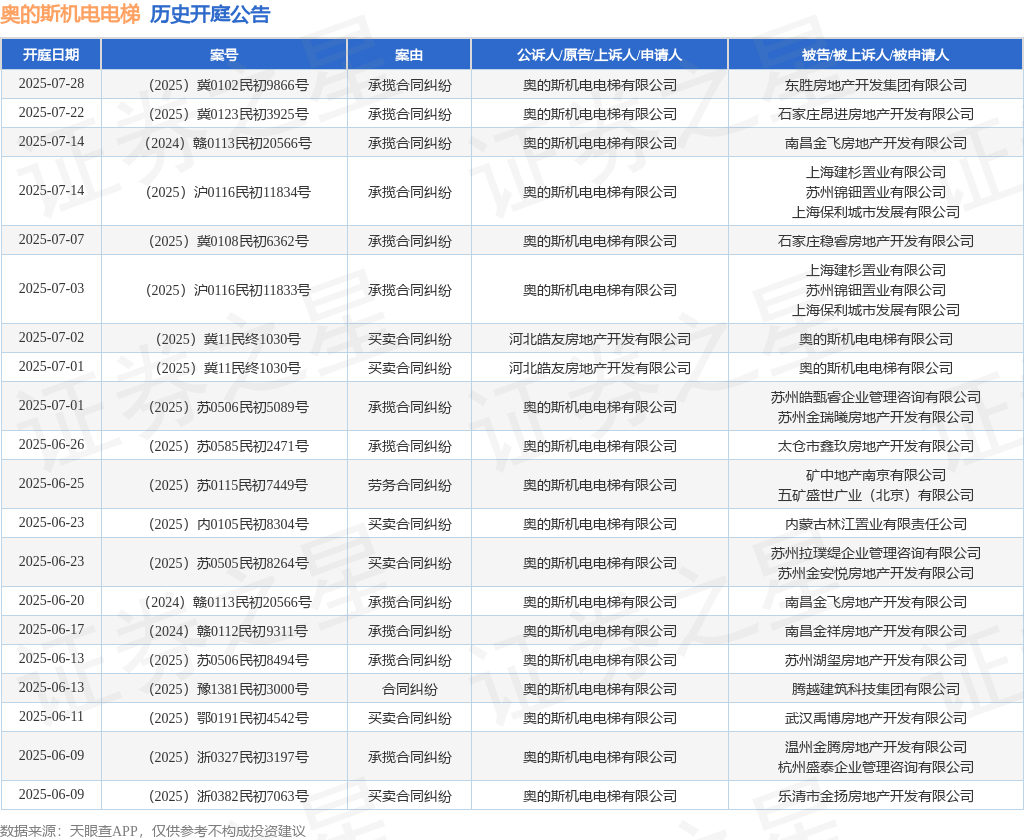The height and width of the screenshot is (840, 1024).
Task: Click the 被告/被上诉人/被申请人 column header
Action: 875,55
